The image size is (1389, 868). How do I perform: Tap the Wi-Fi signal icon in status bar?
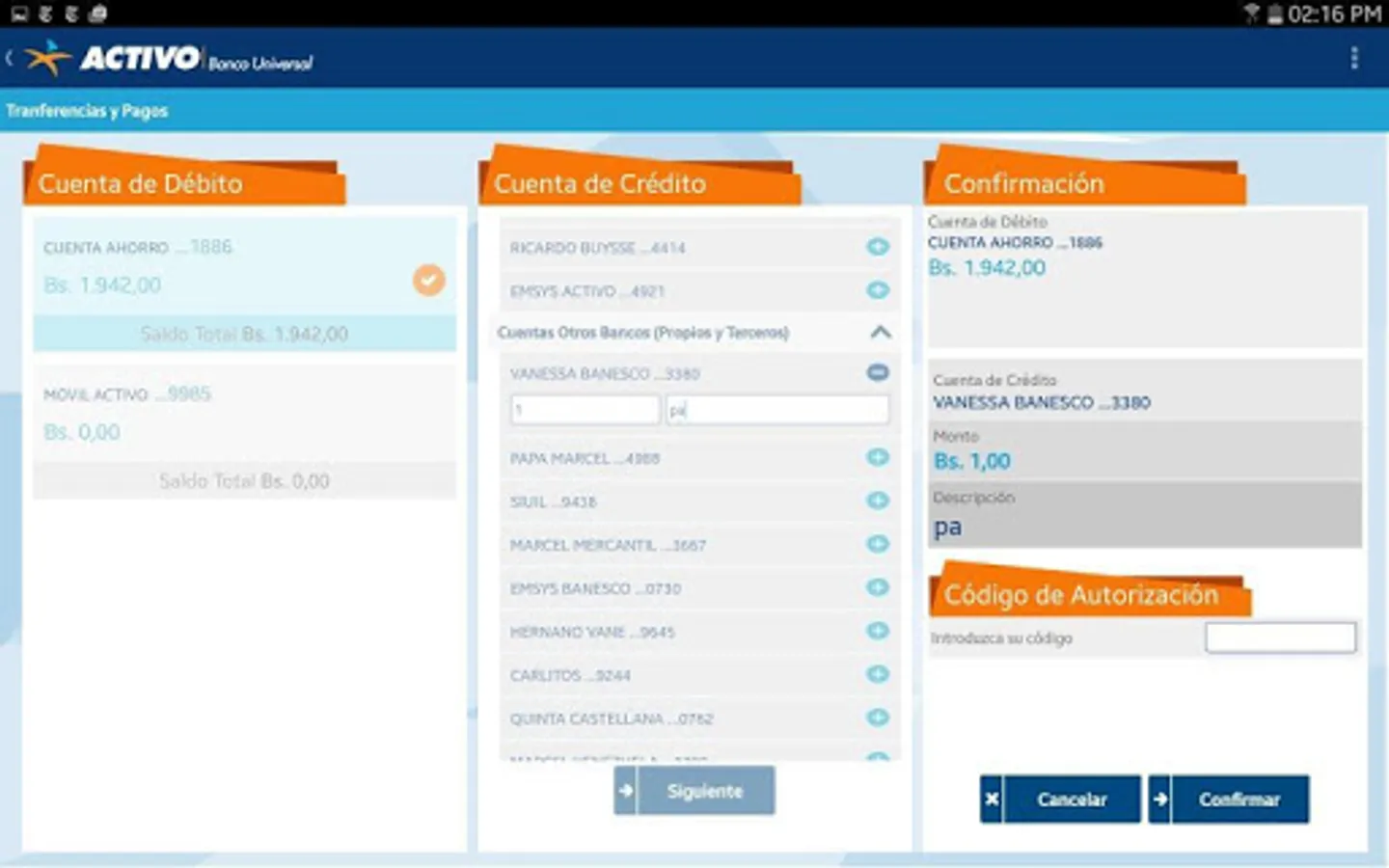click(1252, 14)
